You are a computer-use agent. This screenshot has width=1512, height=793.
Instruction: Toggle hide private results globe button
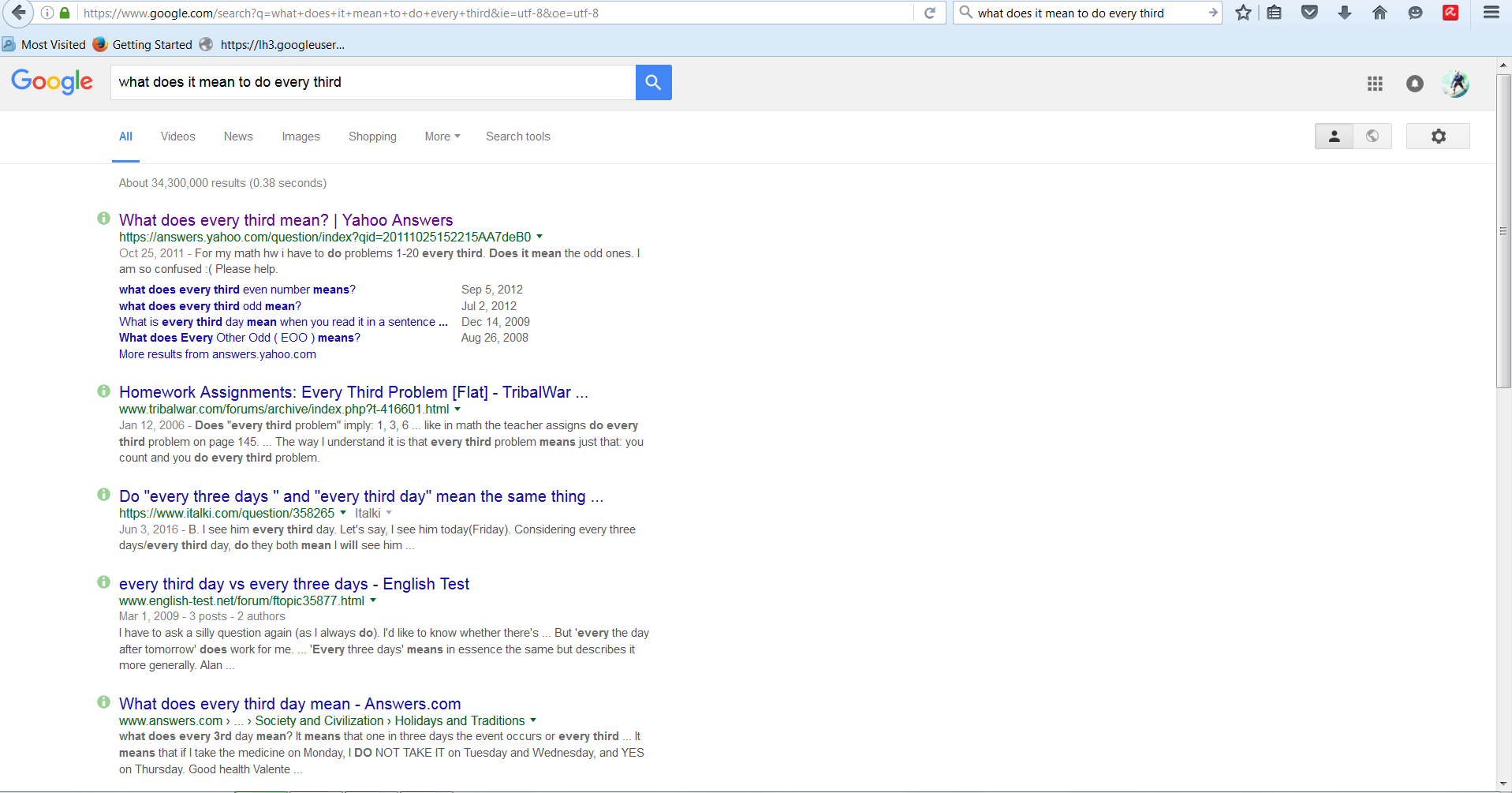(1372, 137)
